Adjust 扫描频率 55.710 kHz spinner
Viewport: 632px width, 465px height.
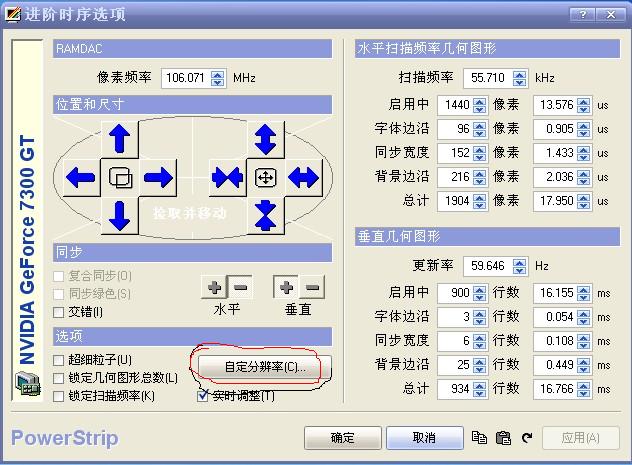coord(520,78)
